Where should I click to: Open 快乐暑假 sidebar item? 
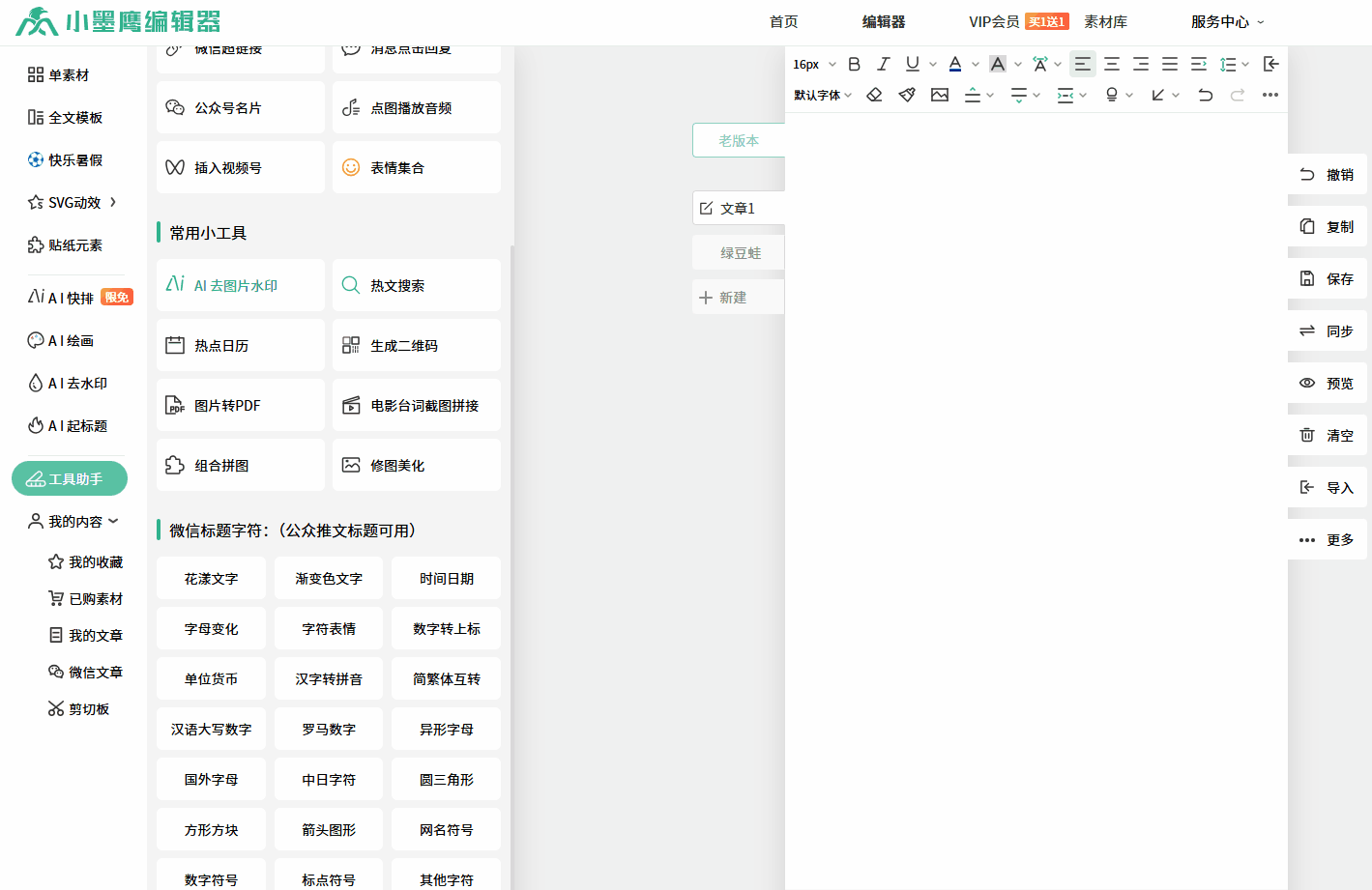(65, 160)
